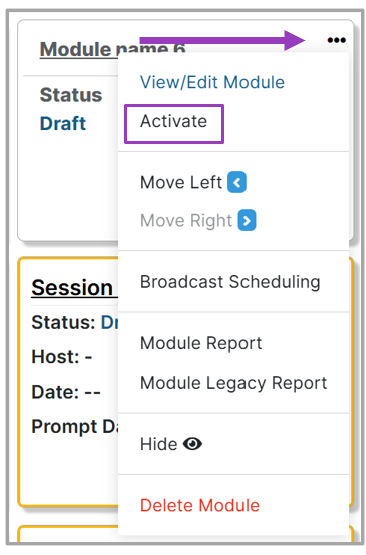The width and height of the screenshot is (366, 555).
Task: Toggle module visibility with the eye icon
Action: point(192,444)
